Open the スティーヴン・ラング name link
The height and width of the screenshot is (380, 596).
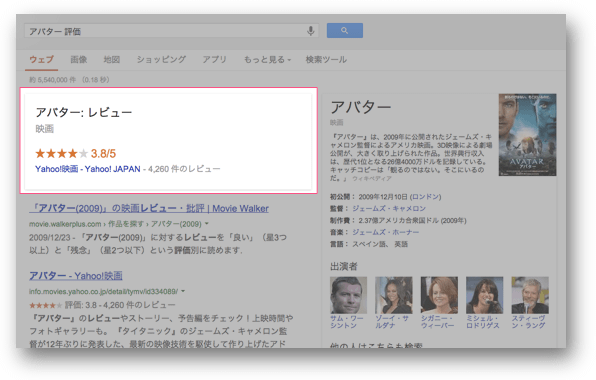pyautogui.click(x=528, y=322)
